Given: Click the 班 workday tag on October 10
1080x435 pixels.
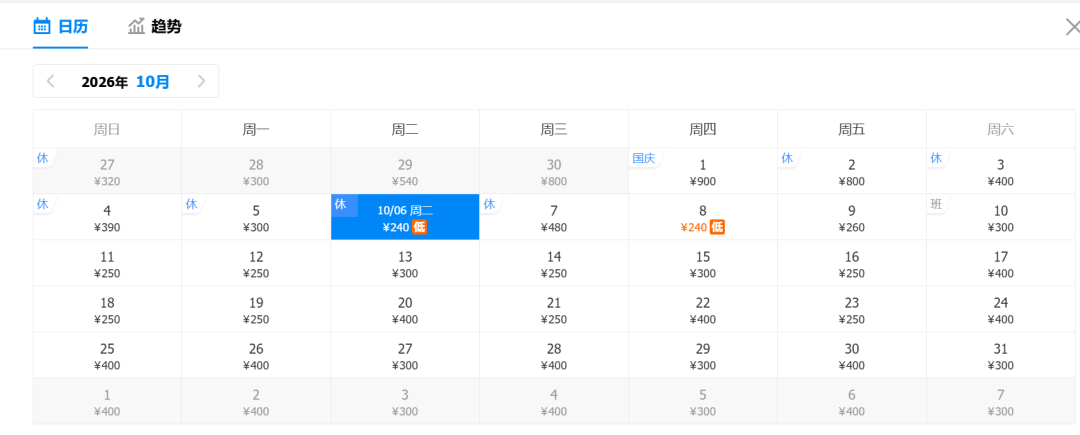Looking at the screenshot, I should pos(936,204).
